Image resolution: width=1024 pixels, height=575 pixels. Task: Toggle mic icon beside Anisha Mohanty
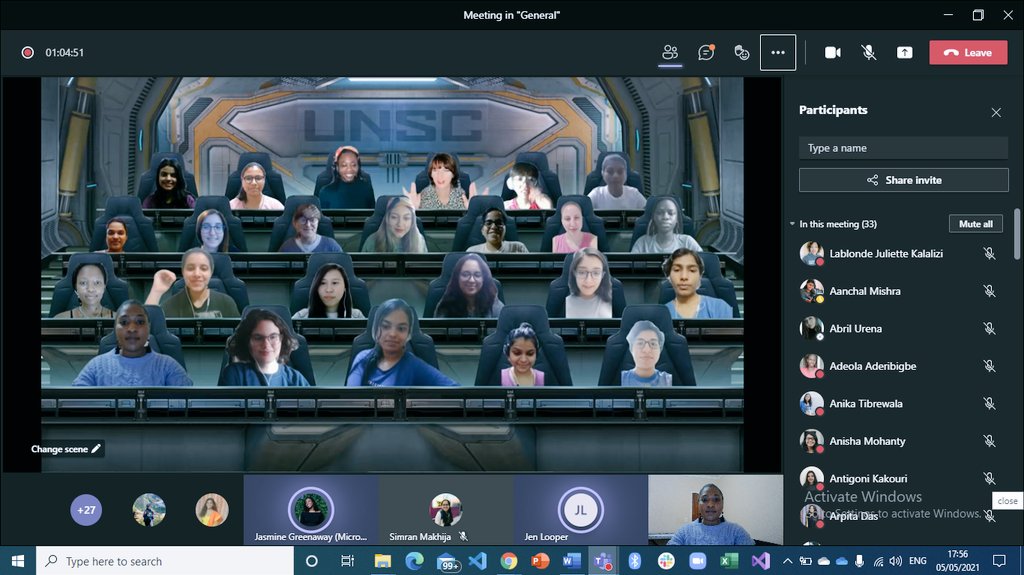click(x=989, y=441)
